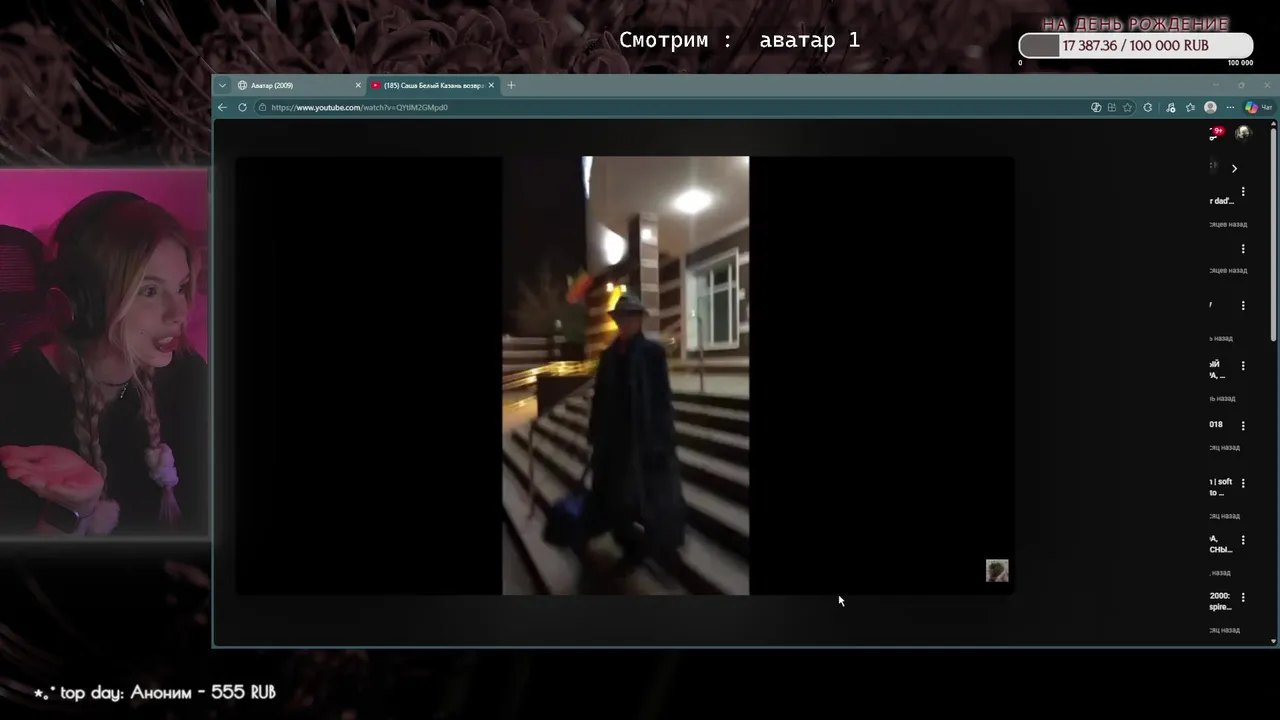This screenshot has height=720, width=1280.
Task: Open the browser profile avatar
Action: pos(1210,107)
